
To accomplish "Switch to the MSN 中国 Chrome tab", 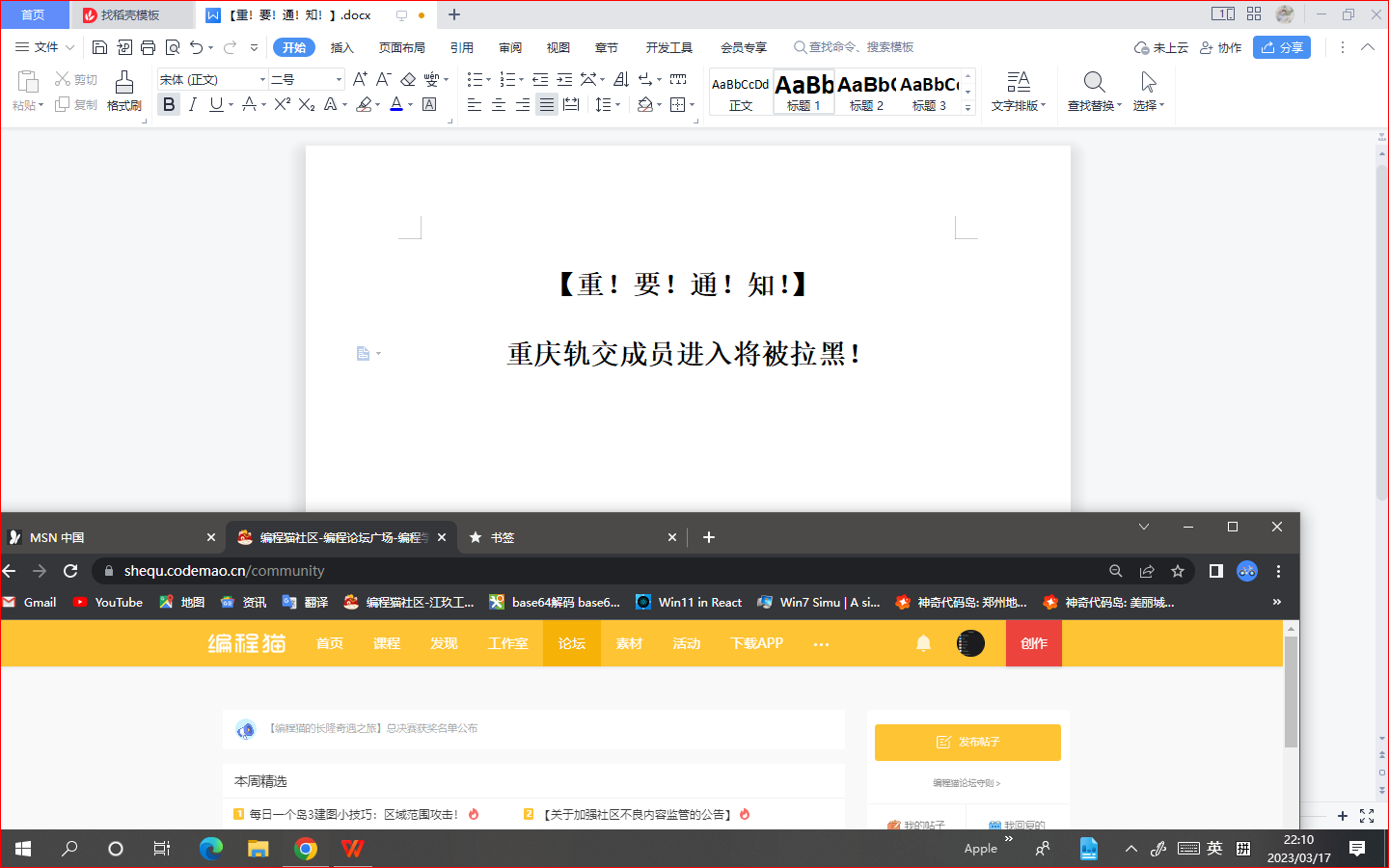I will [112, 537].
